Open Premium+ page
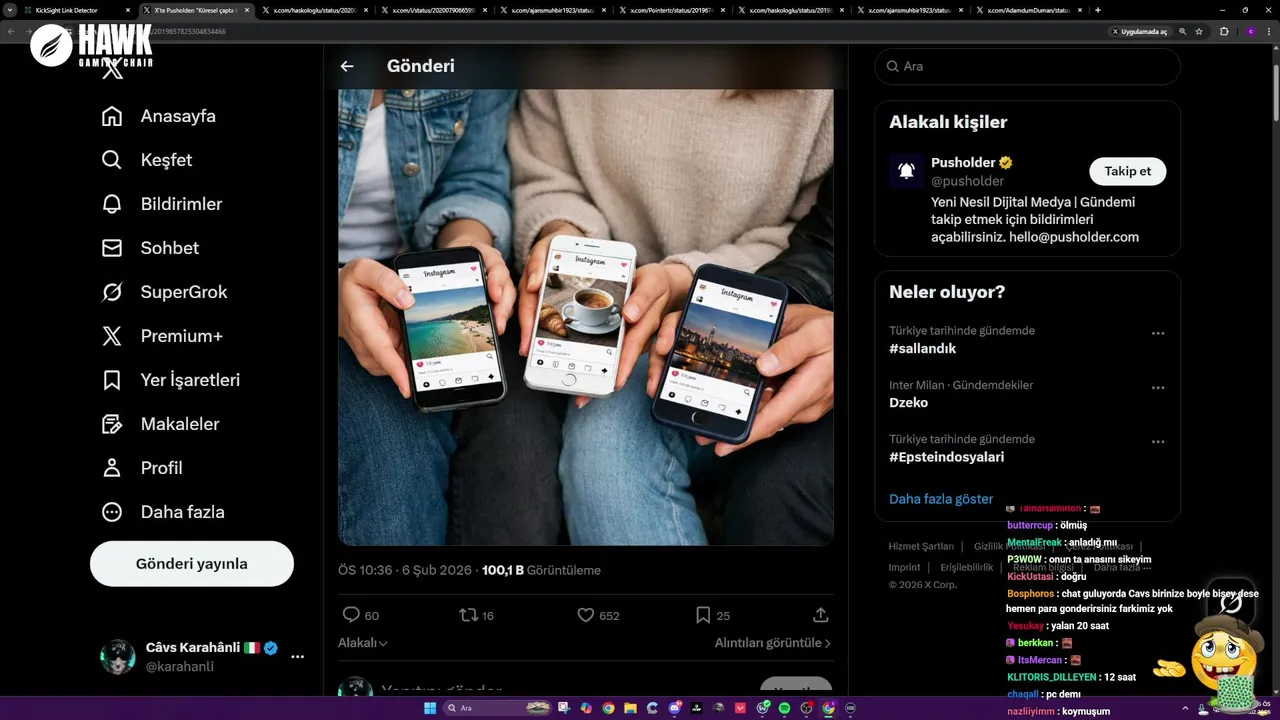The image size is (1280, 720). (162, 336)
